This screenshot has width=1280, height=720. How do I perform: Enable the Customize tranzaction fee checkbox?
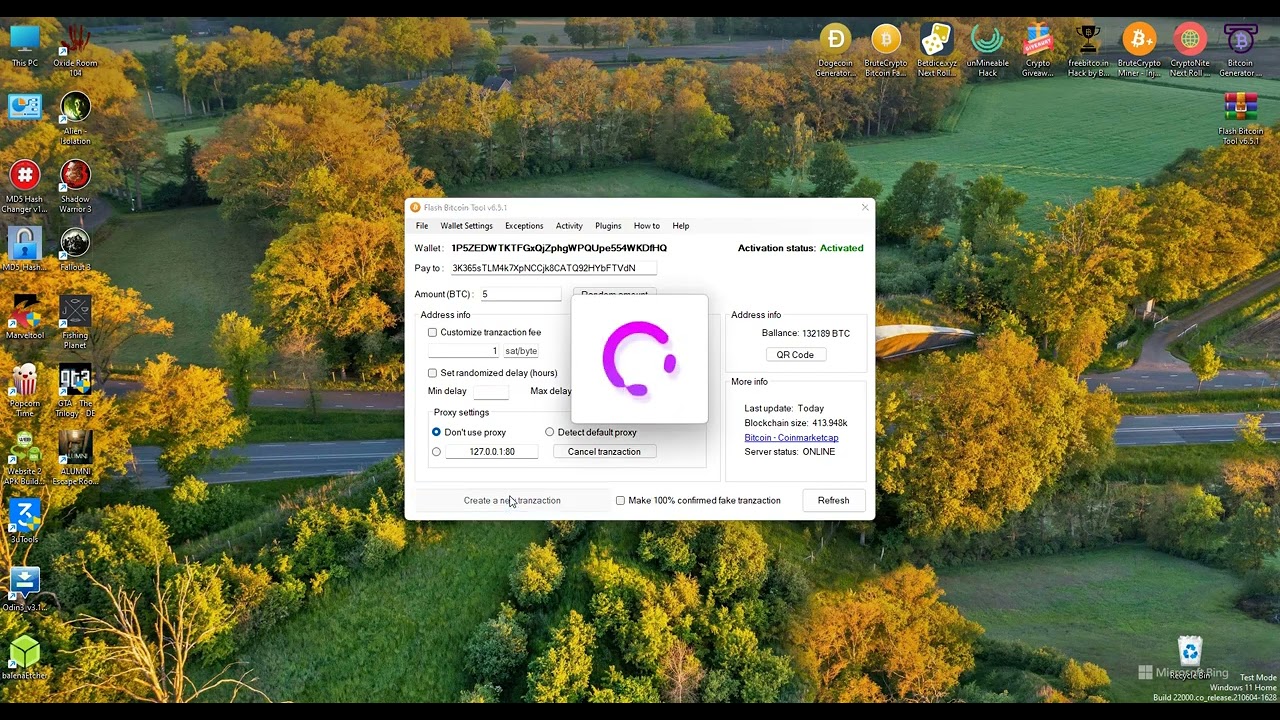tap(433, 333)
